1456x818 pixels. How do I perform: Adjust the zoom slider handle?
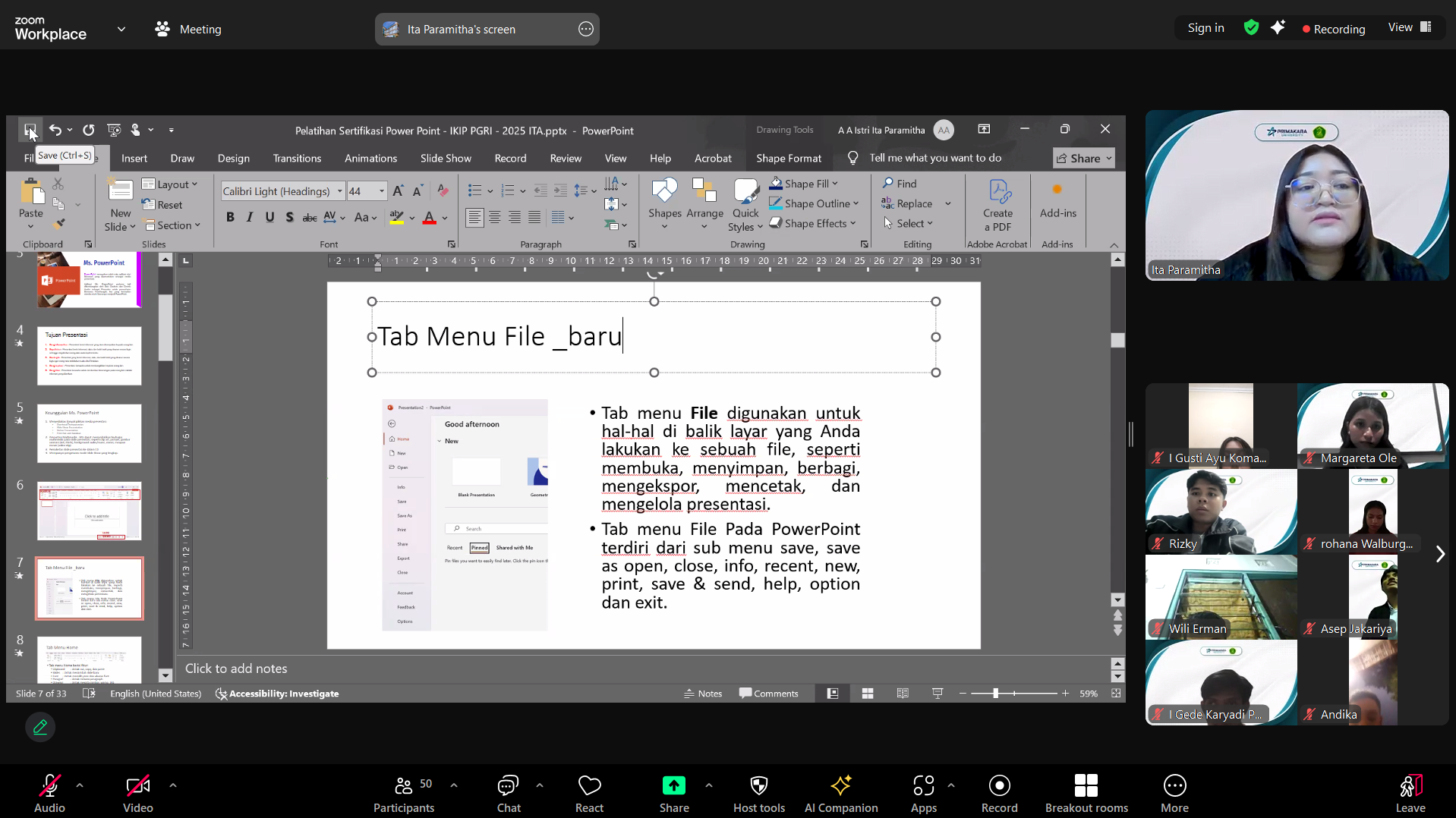995,693
